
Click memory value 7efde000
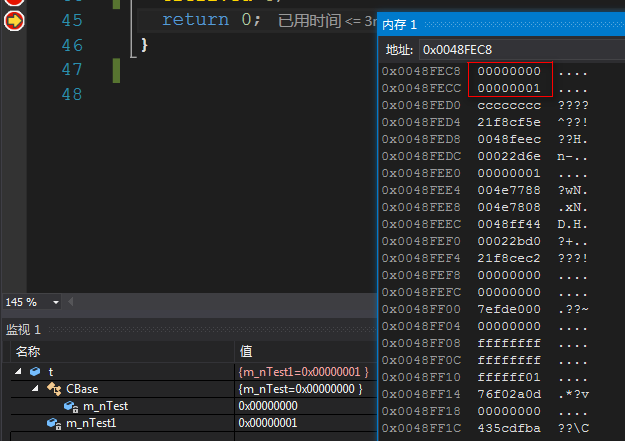509,309
